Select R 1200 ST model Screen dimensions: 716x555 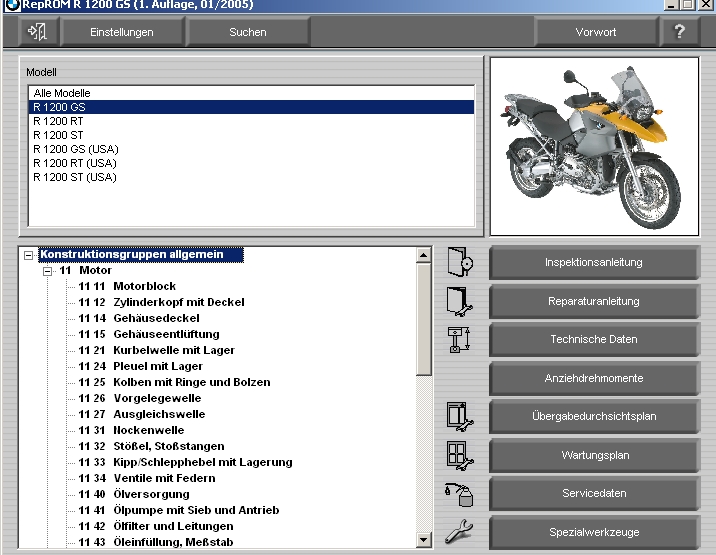[x=251, y=135]
